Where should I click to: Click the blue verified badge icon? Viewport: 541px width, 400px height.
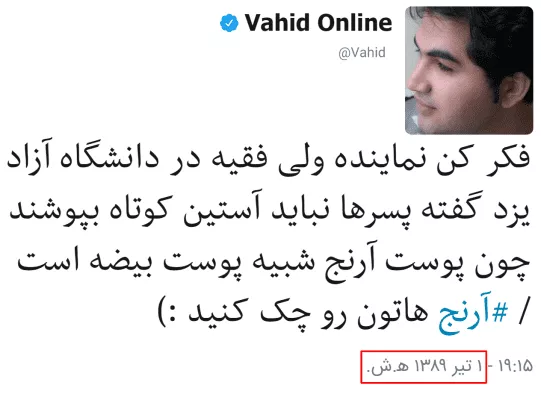(x=229, y=23)
